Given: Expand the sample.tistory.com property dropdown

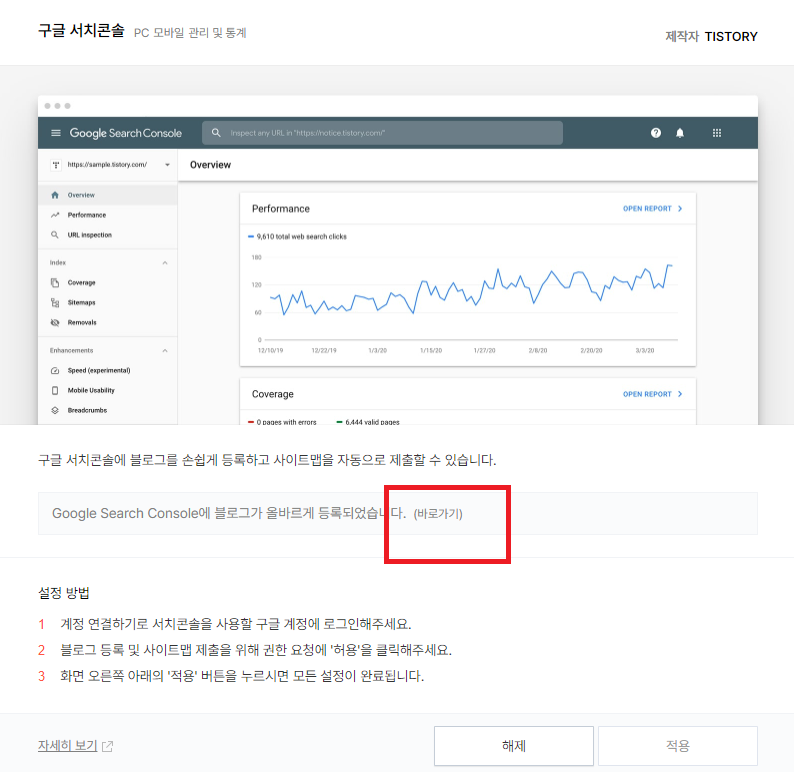Looking at the screenshot, I should 167,165.
